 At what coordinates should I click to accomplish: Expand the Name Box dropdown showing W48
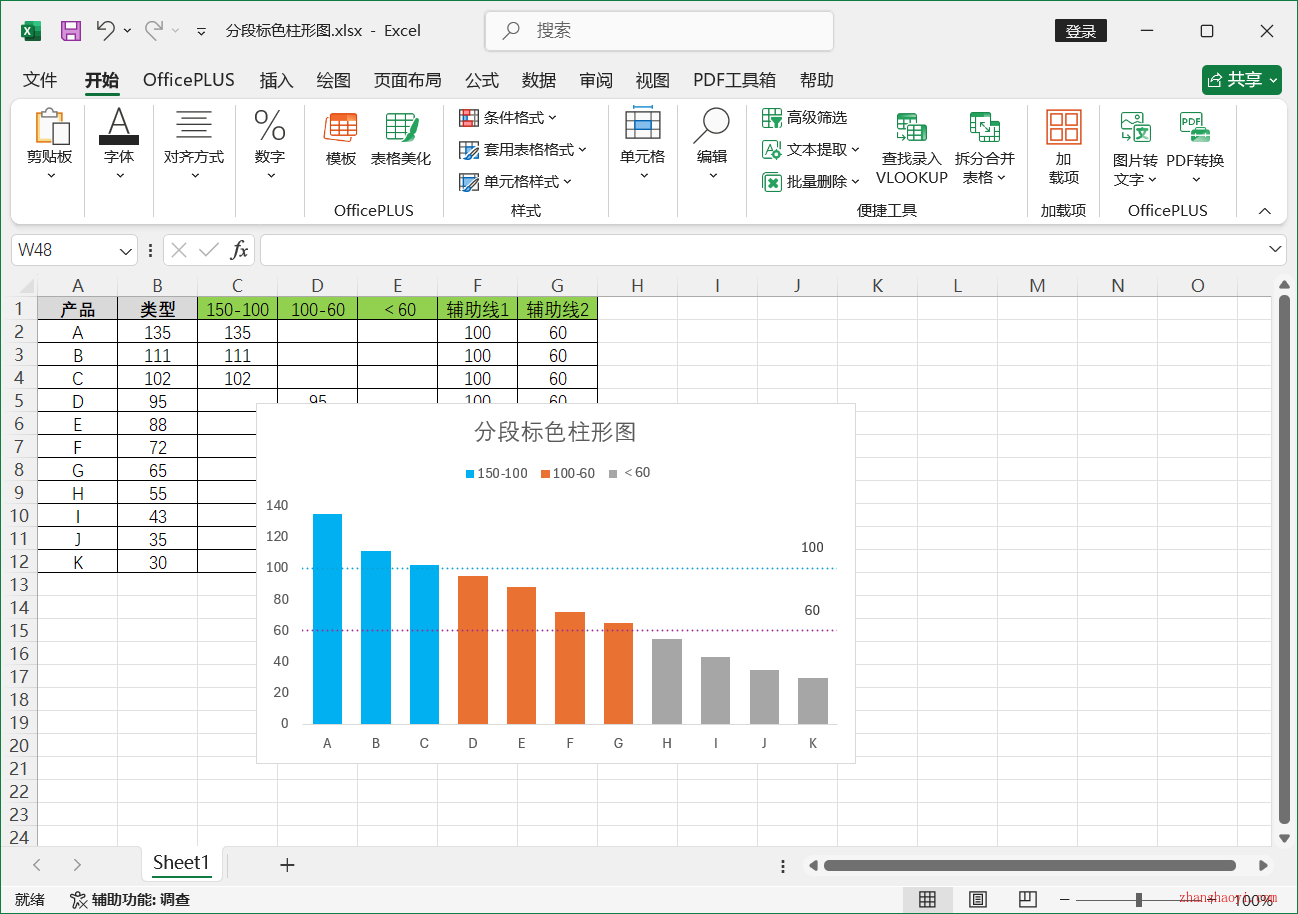[x=124, y=249]
